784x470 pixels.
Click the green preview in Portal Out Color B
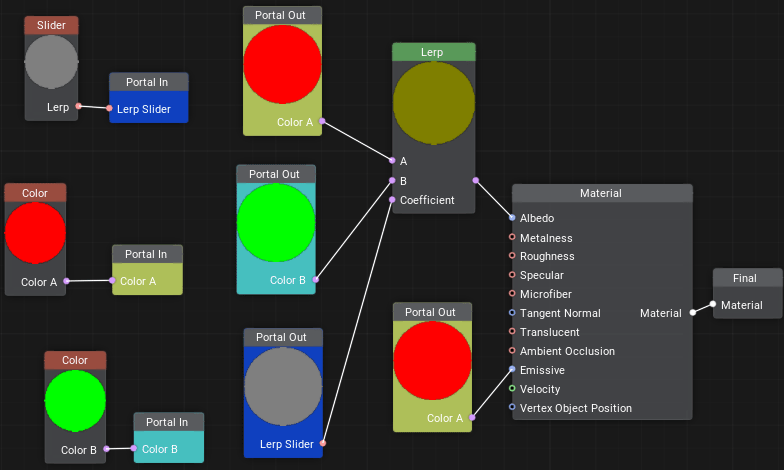point(276,224)
